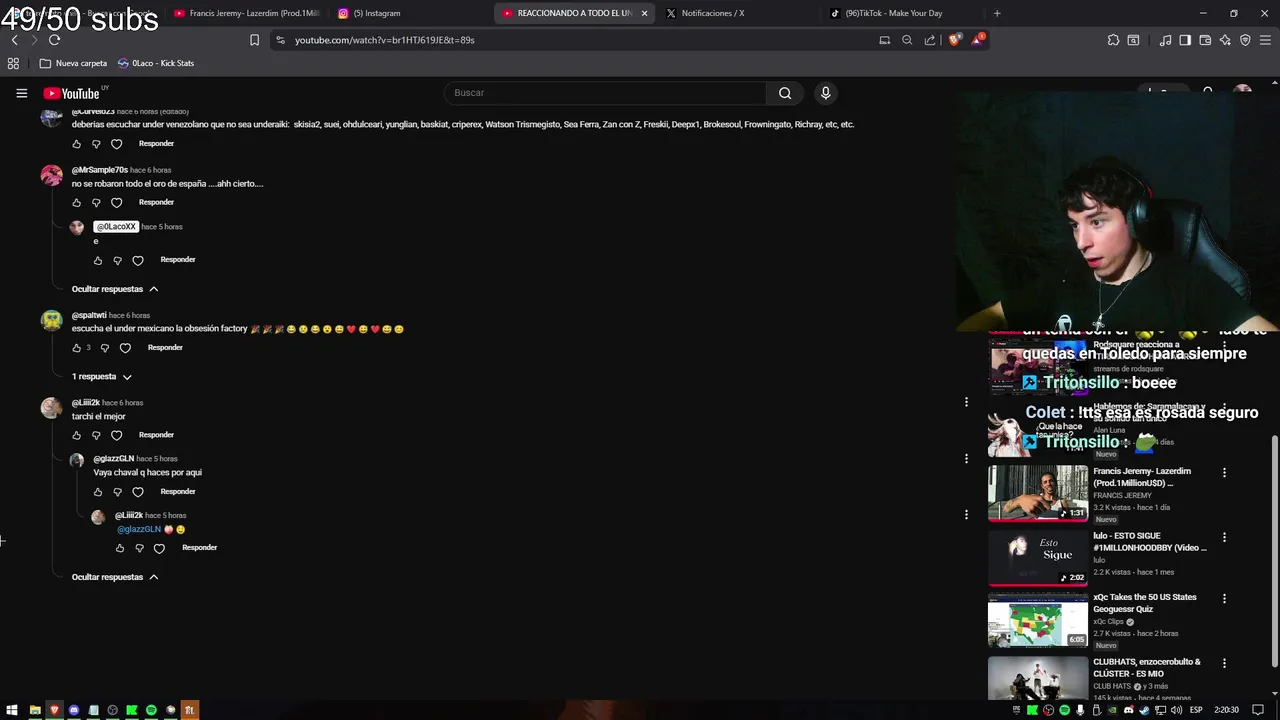This screenshot has width=1280, height=720.
Task: Click the share icon in the address bar
Action: tap(930, 40)
